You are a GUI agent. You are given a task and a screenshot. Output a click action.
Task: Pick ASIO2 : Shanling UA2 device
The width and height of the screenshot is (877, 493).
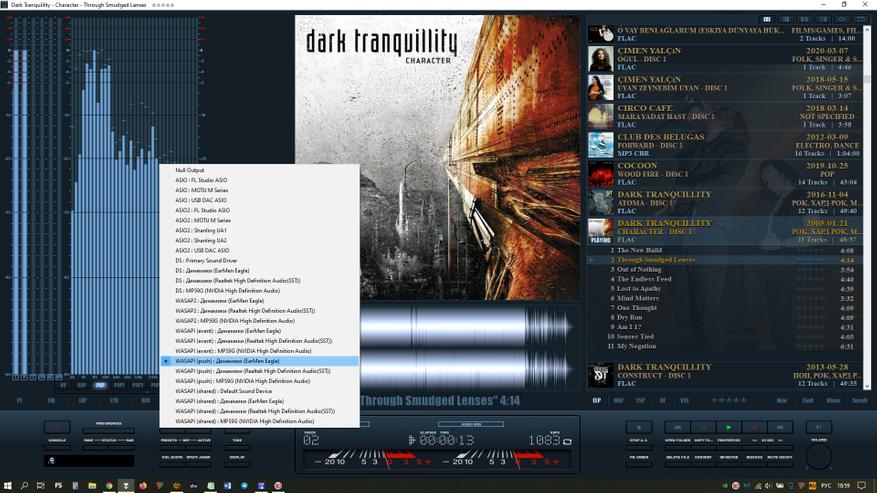click(259, 241)
